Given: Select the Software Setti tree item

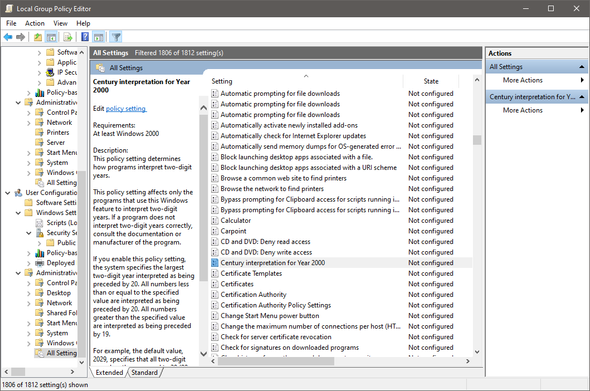Looking at the screenshot, I should 56,202.
